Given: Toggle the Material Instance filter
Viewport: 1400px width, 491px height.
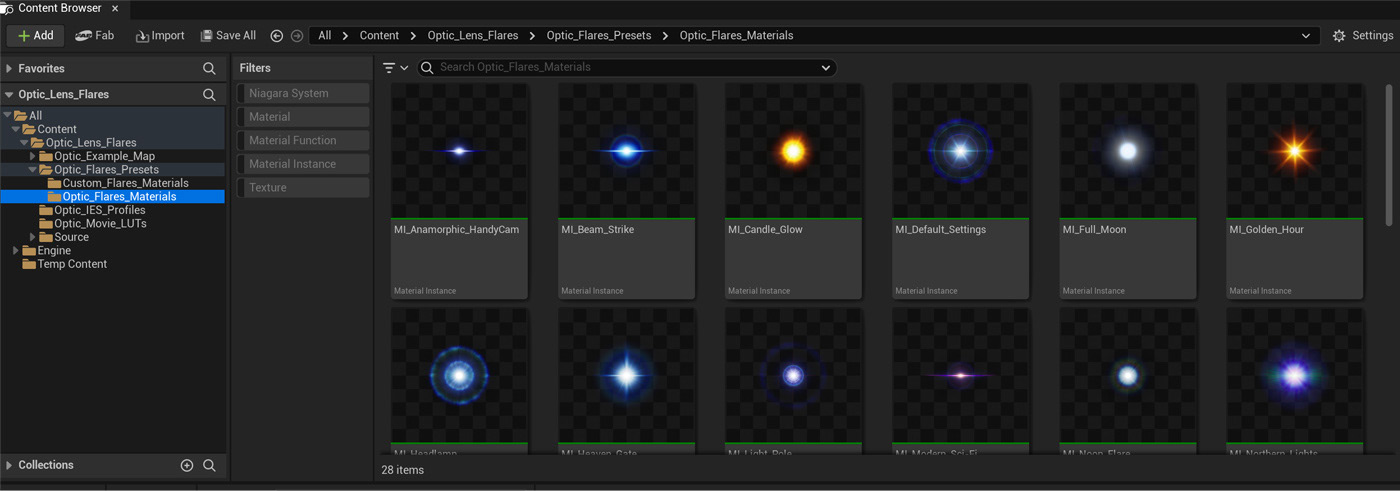Looking at the screenshot, I should tap(303, 164).
